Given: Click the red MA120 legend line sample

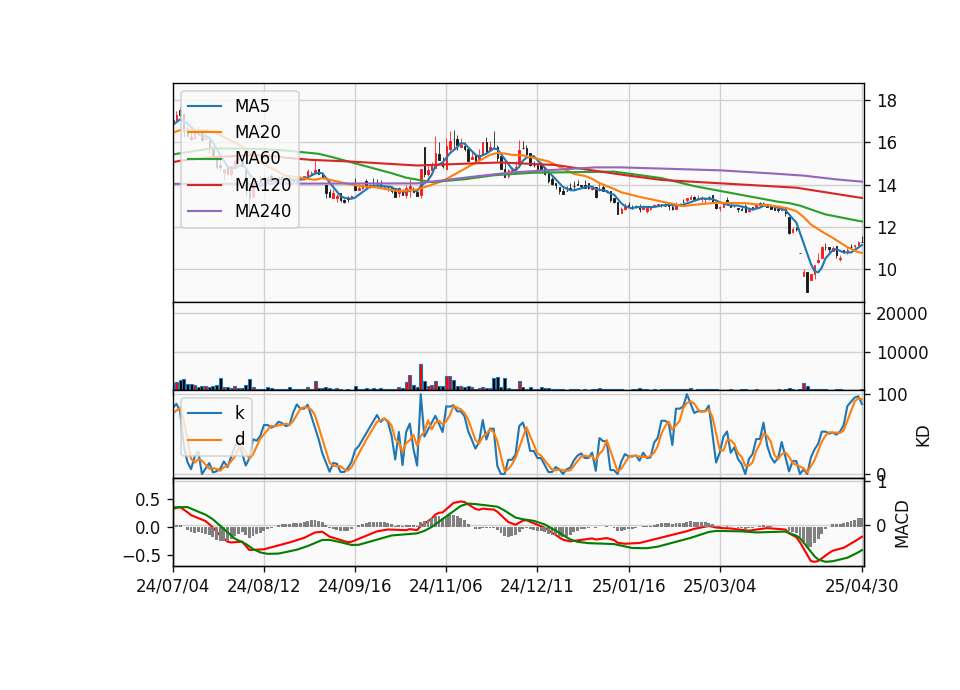Looking at the screenshot, I should pos(204,184).
